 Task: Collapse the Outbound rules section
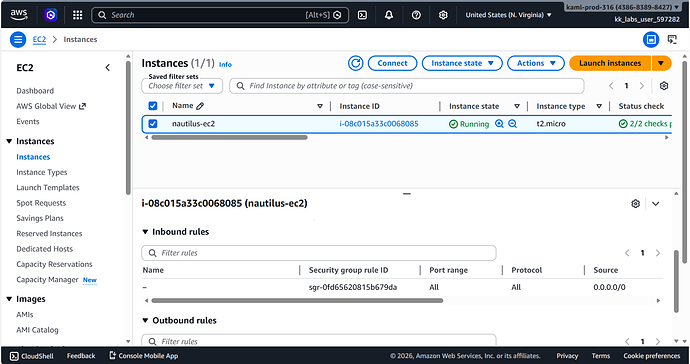[145, 320]
